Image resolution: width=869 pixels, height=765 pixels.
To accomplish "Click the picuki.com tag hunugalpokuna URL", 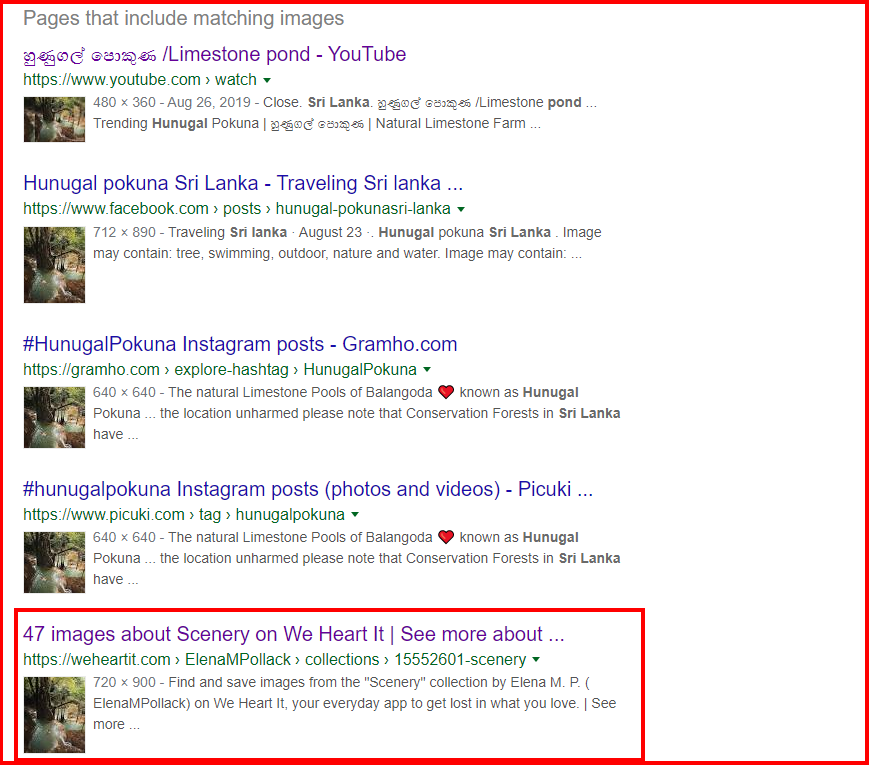I will [184, 515].
